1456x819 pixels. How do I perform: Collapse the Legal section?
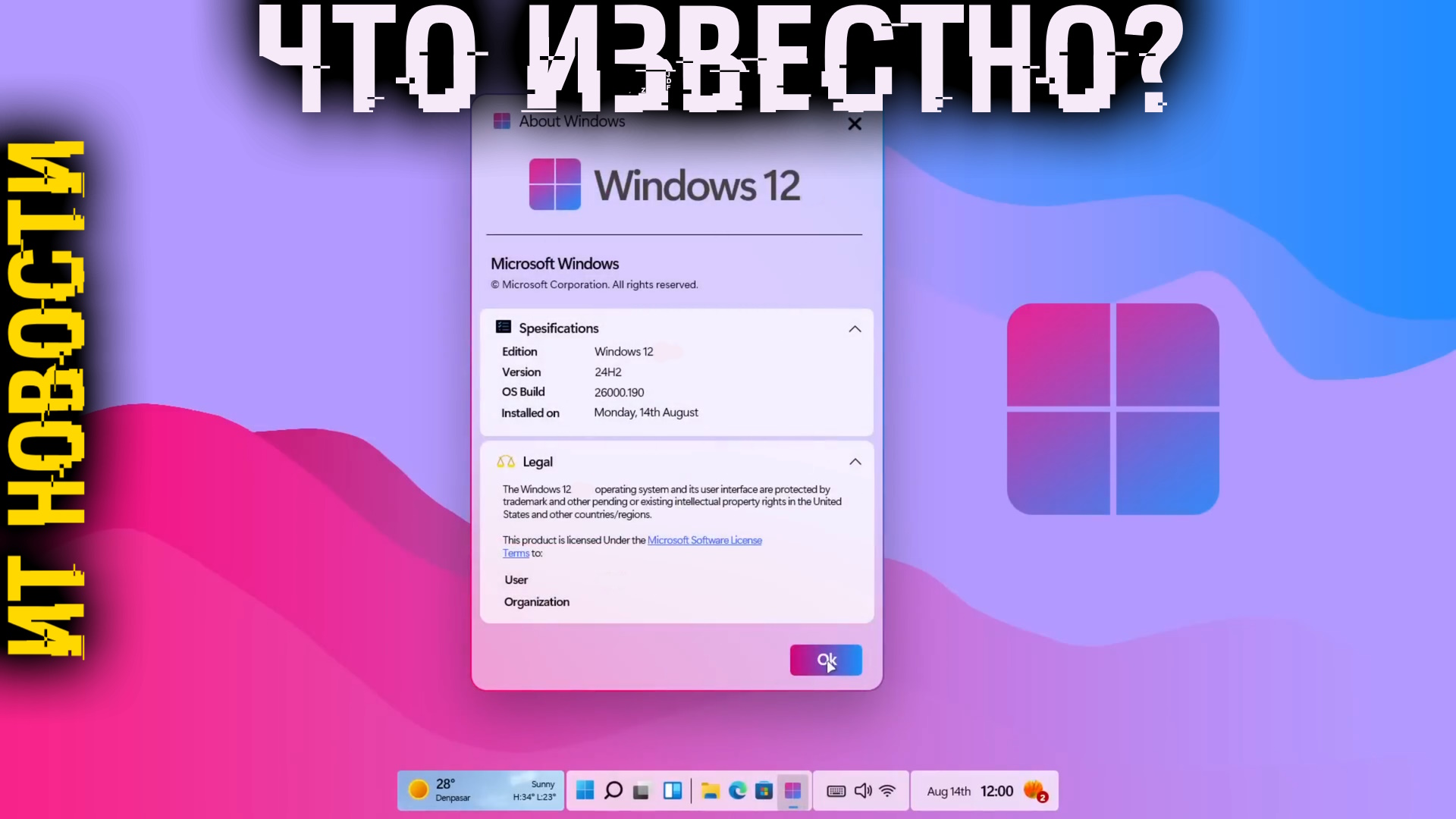(854, 461)
